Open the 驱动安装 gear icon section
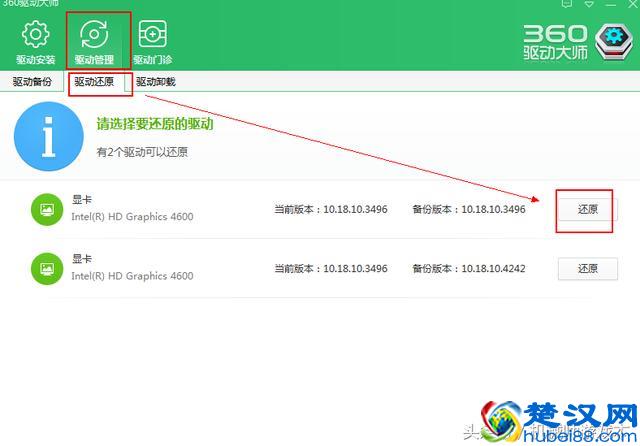Screen dimensions: 640x446 (x=36, y=42)
